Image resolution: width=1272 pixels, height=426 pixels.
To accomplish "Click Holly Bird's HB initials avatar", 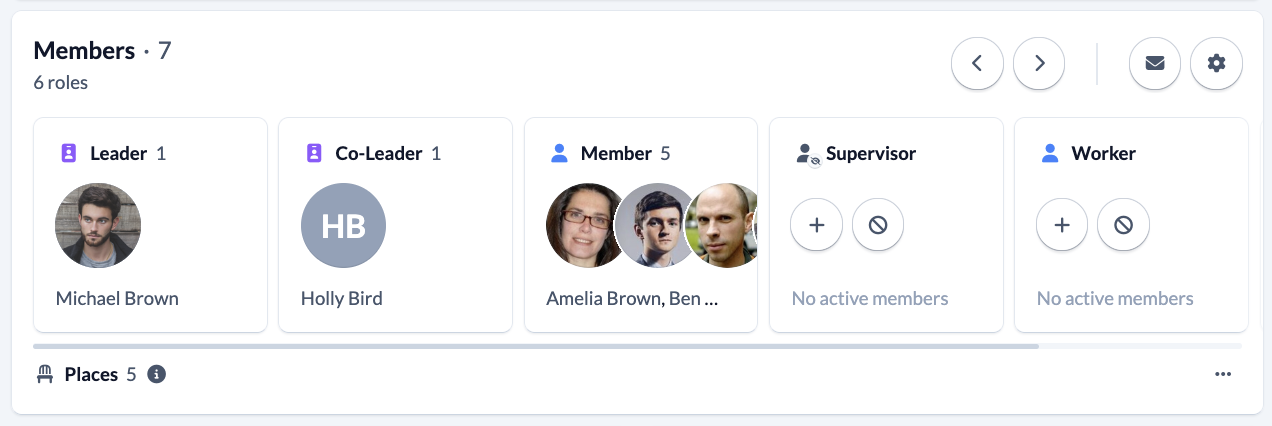I will (x=343, y=225).
